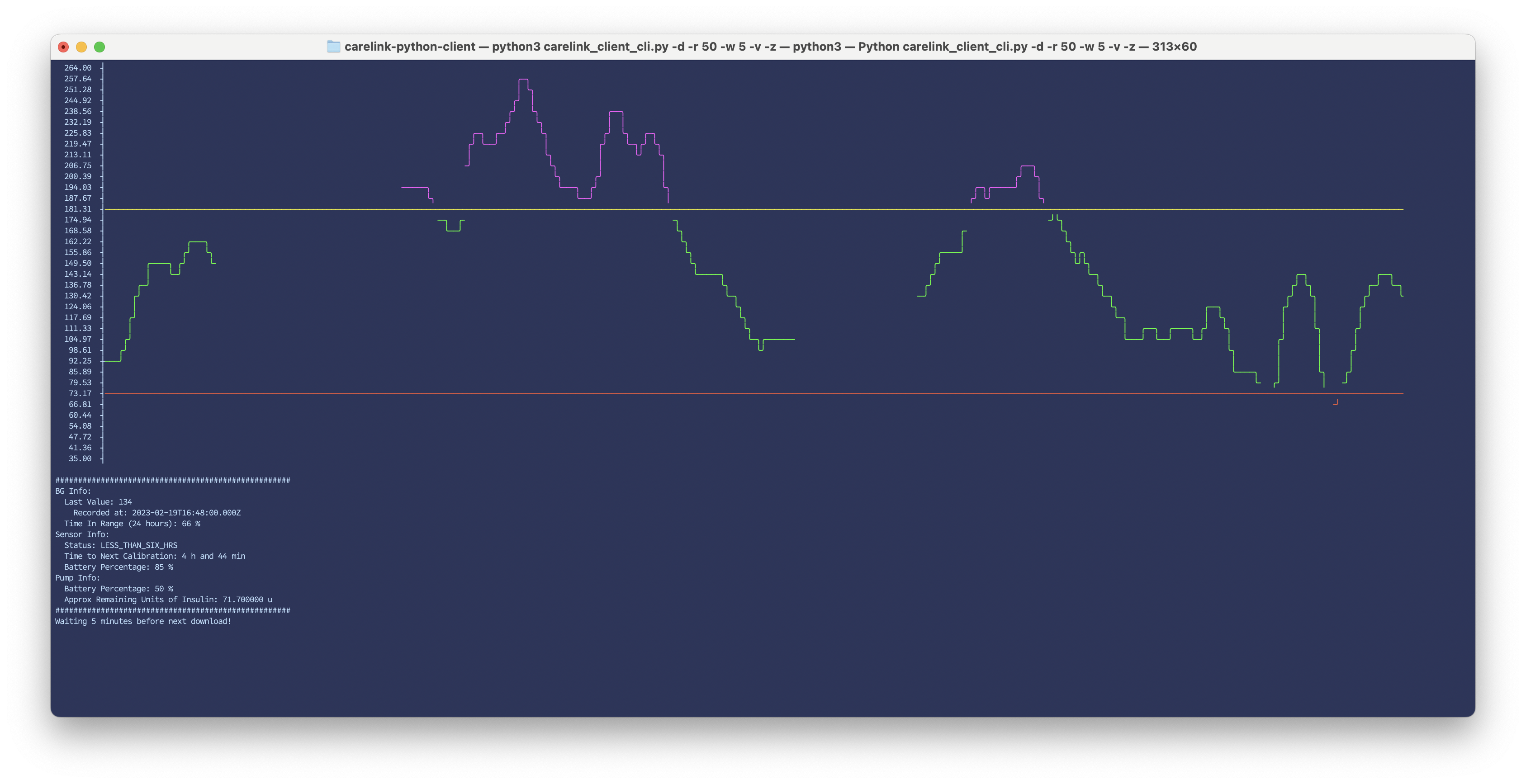Image resolution: width=1526 pixels, height=784 pixels.
Task: Click the 73.17 y-axis label
Action: 80,393
